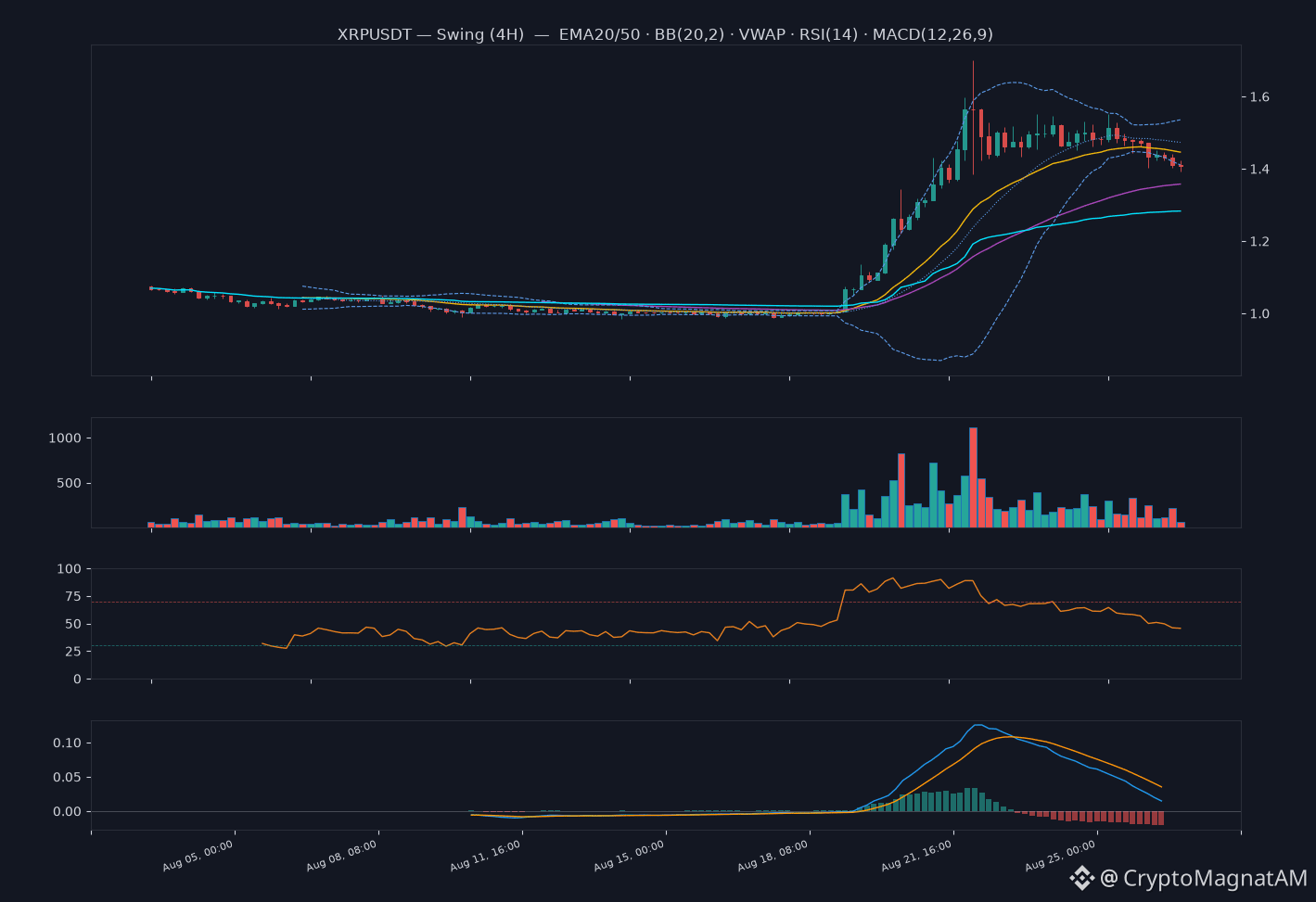Click the Aug 05, 00:00 date label

pos(198,856)
